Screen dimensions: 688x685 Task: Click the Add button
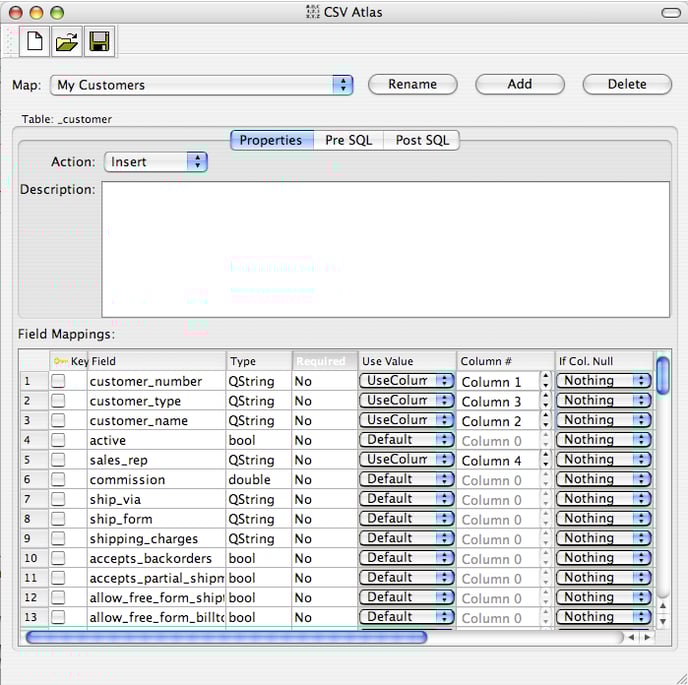pos(520,84)
